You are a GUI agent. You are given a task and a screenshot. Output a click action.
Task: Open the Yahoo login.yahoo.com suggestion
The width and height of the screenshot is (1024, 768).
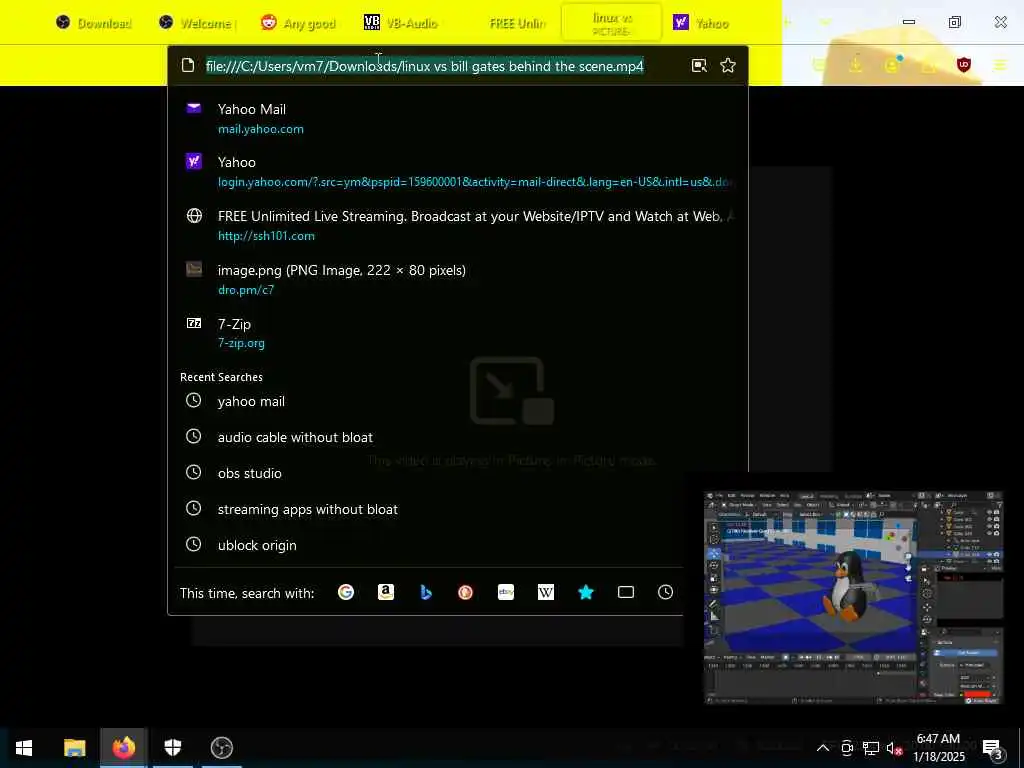[457, 171]
